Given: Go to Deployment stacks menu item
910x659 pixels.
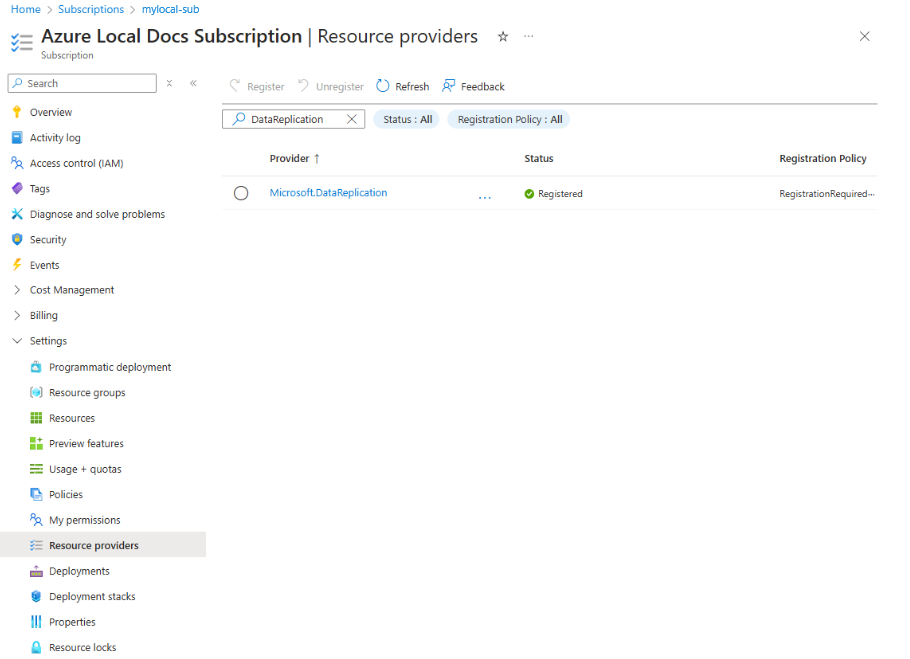Looking at the screenshot, I should tap(92, 597).
